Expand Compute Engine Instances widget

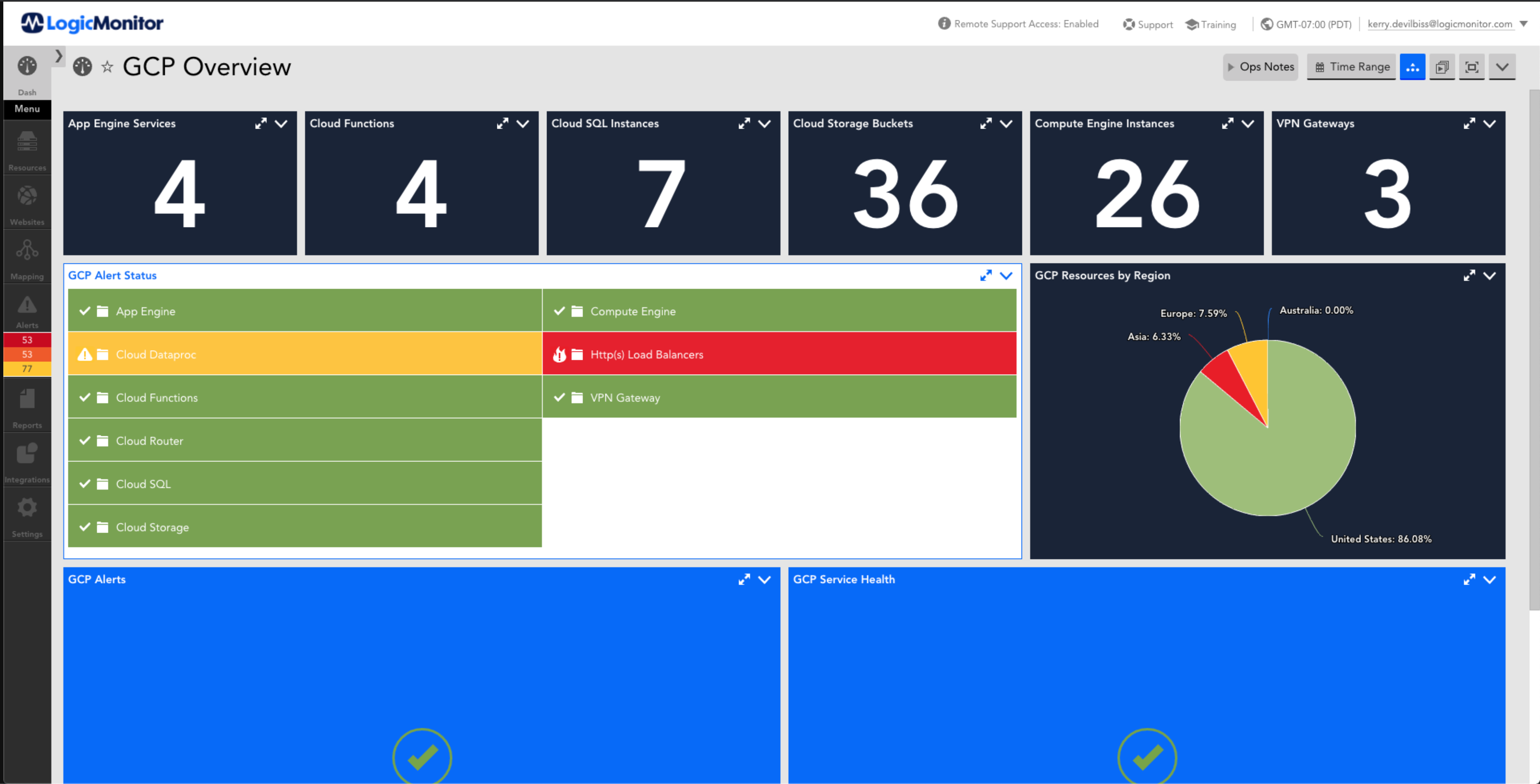click(1227, 123)
